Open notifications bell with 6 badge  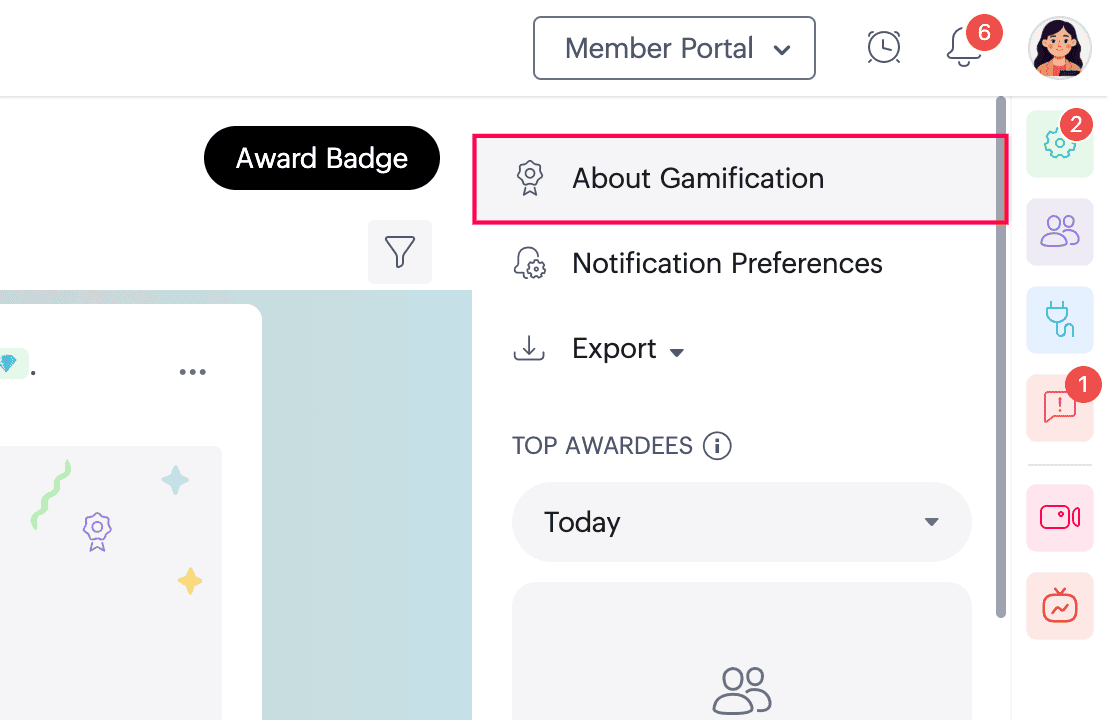965,47
